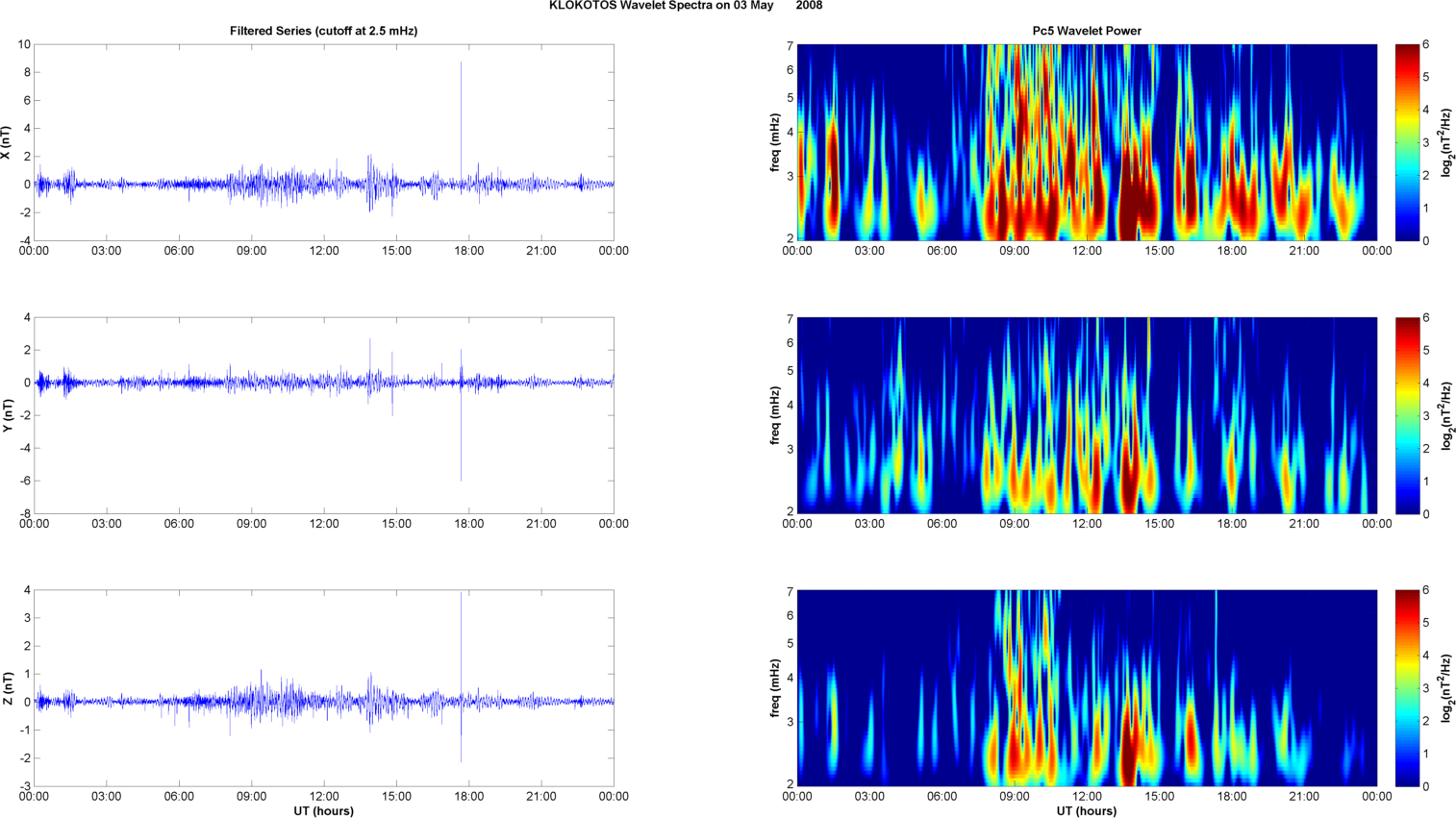Click the top X-component wavelet spectrogram
1456x818 pixels.
point(1087,142)
